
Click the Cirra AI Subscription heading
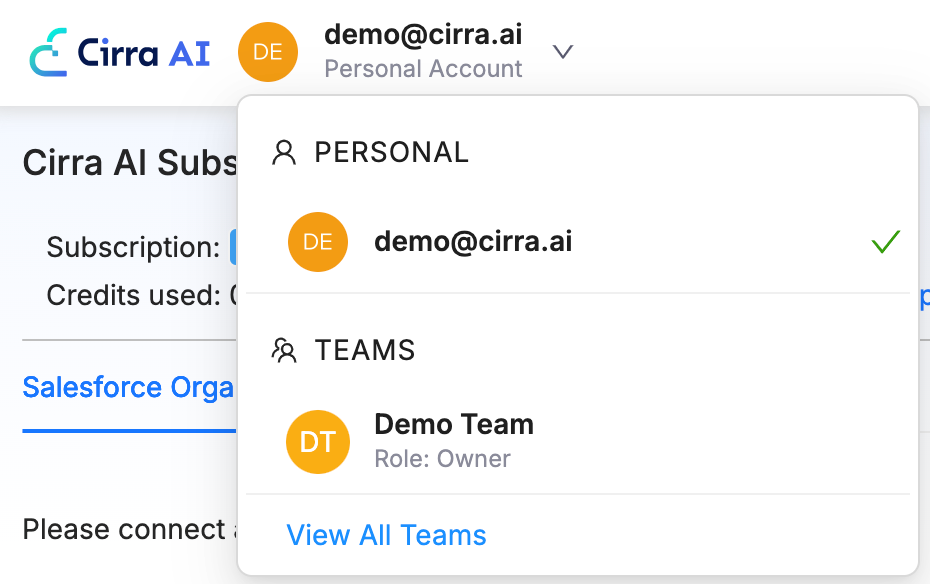tap(130, 163)
